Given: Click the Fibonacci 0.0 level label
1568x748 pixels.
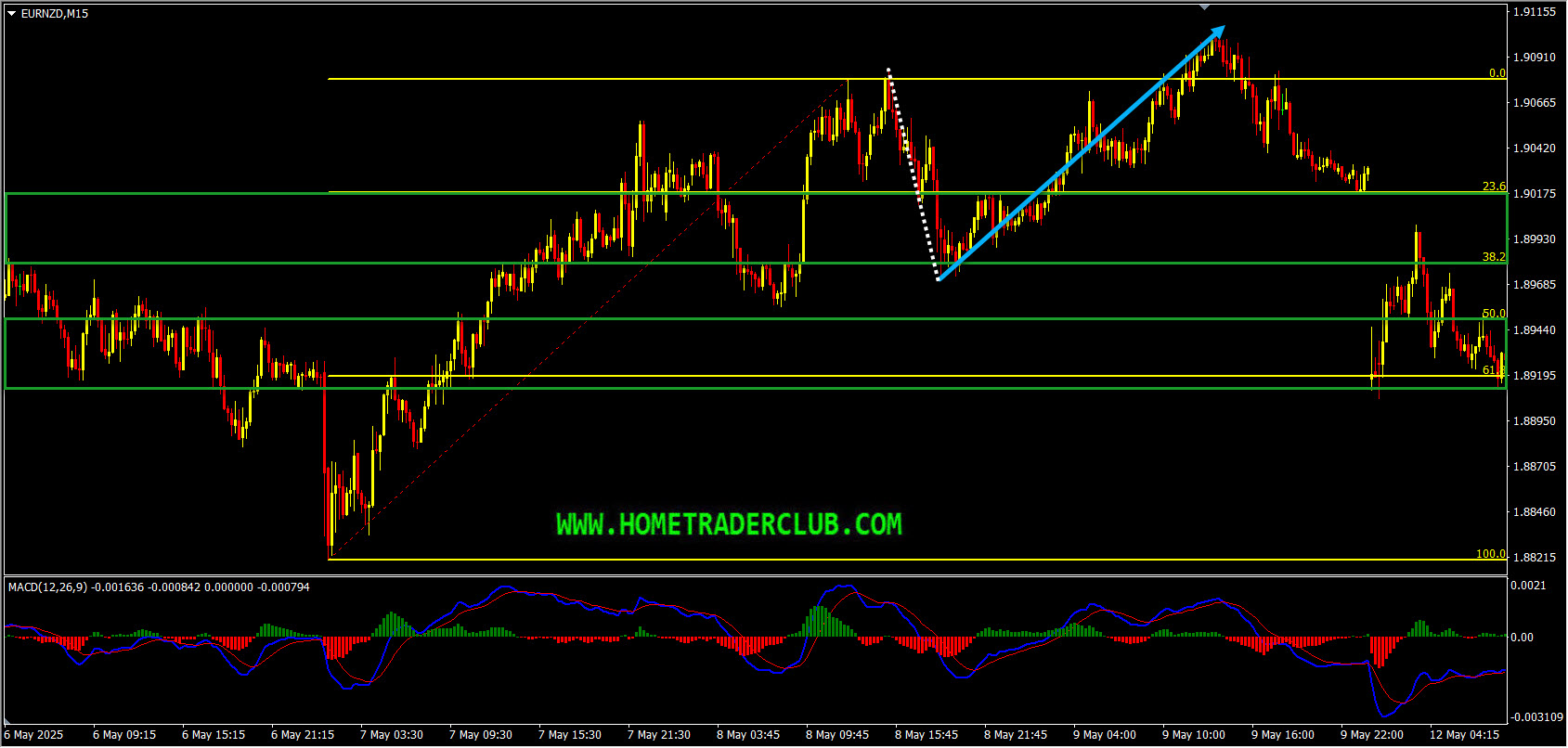Looking at the screenshot, I should pyautogui.click(x=1497, y=73).
